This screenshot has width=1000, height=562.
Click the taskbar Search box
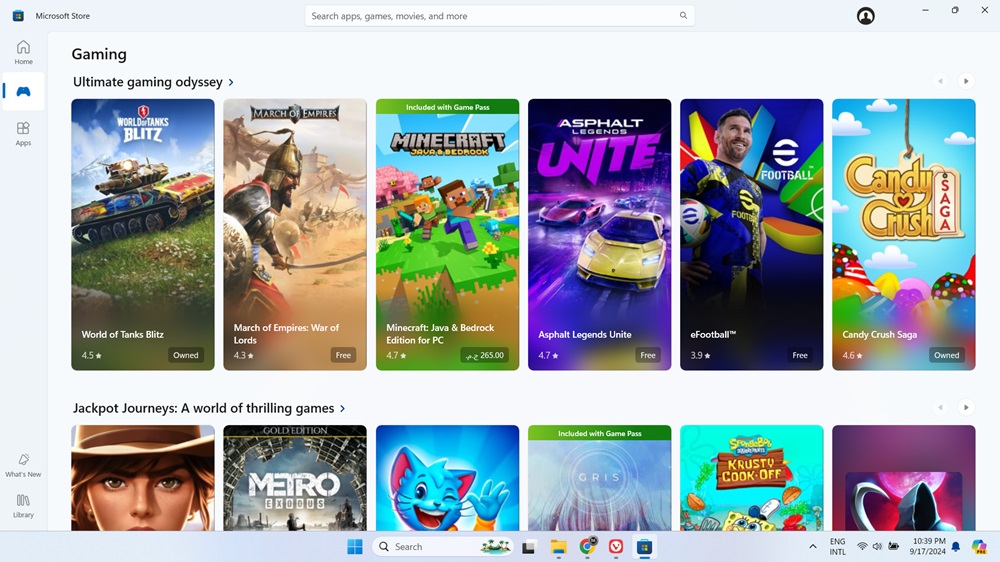pyautogui.click(x=443, y=547)
